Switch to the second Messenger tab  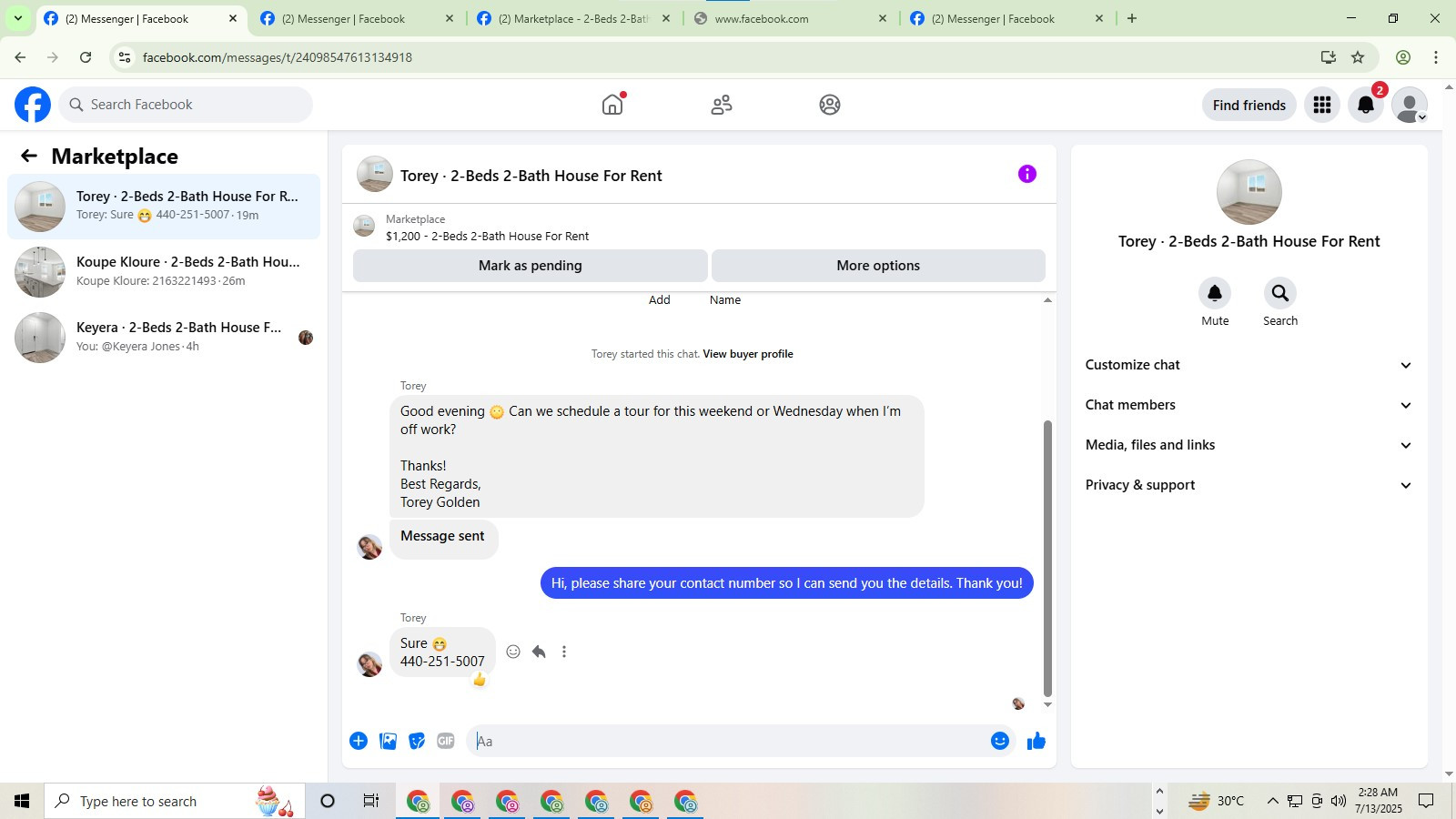[x=357, y=18]
